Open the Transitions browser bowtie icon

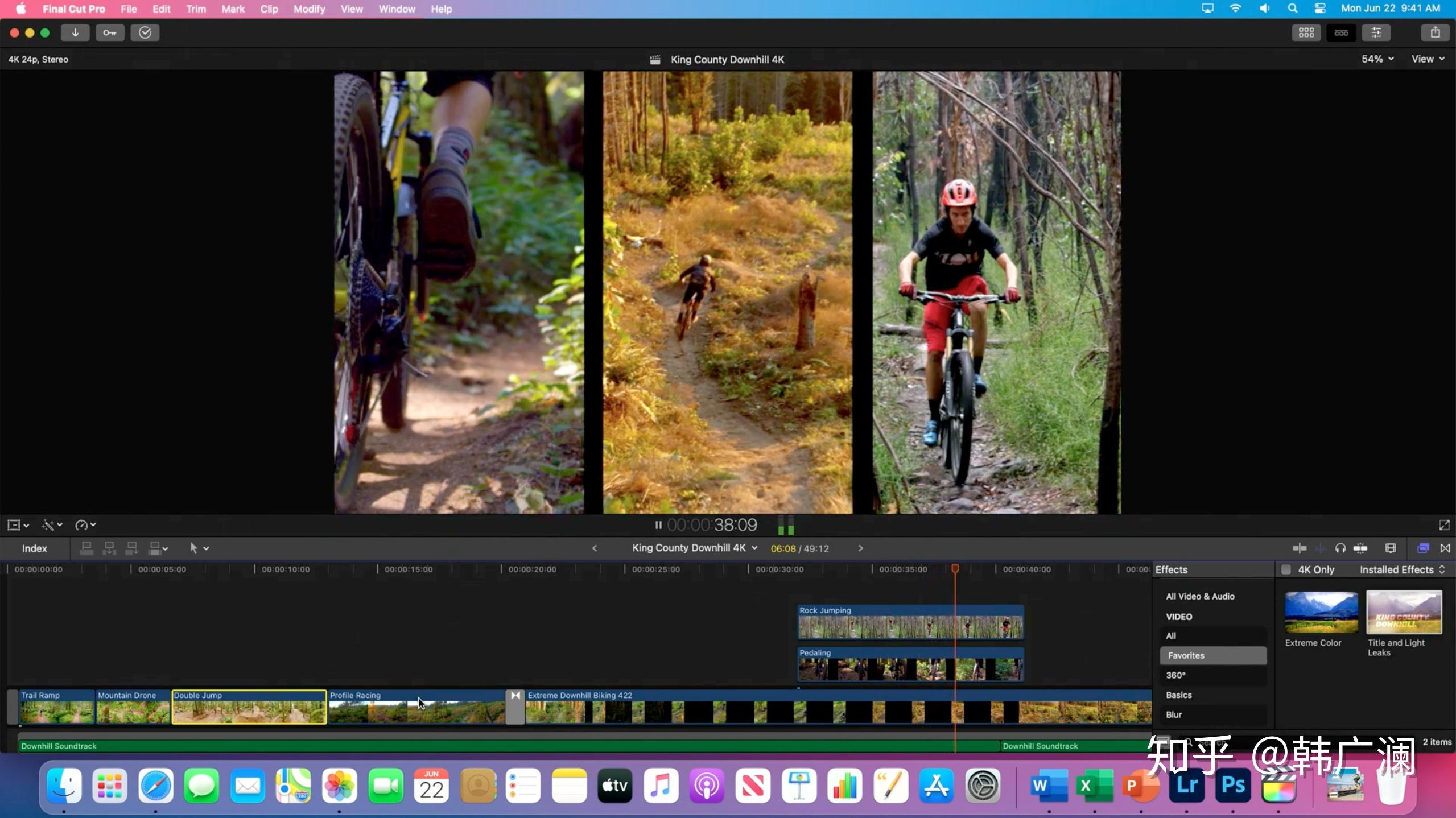pos(1445,548)
